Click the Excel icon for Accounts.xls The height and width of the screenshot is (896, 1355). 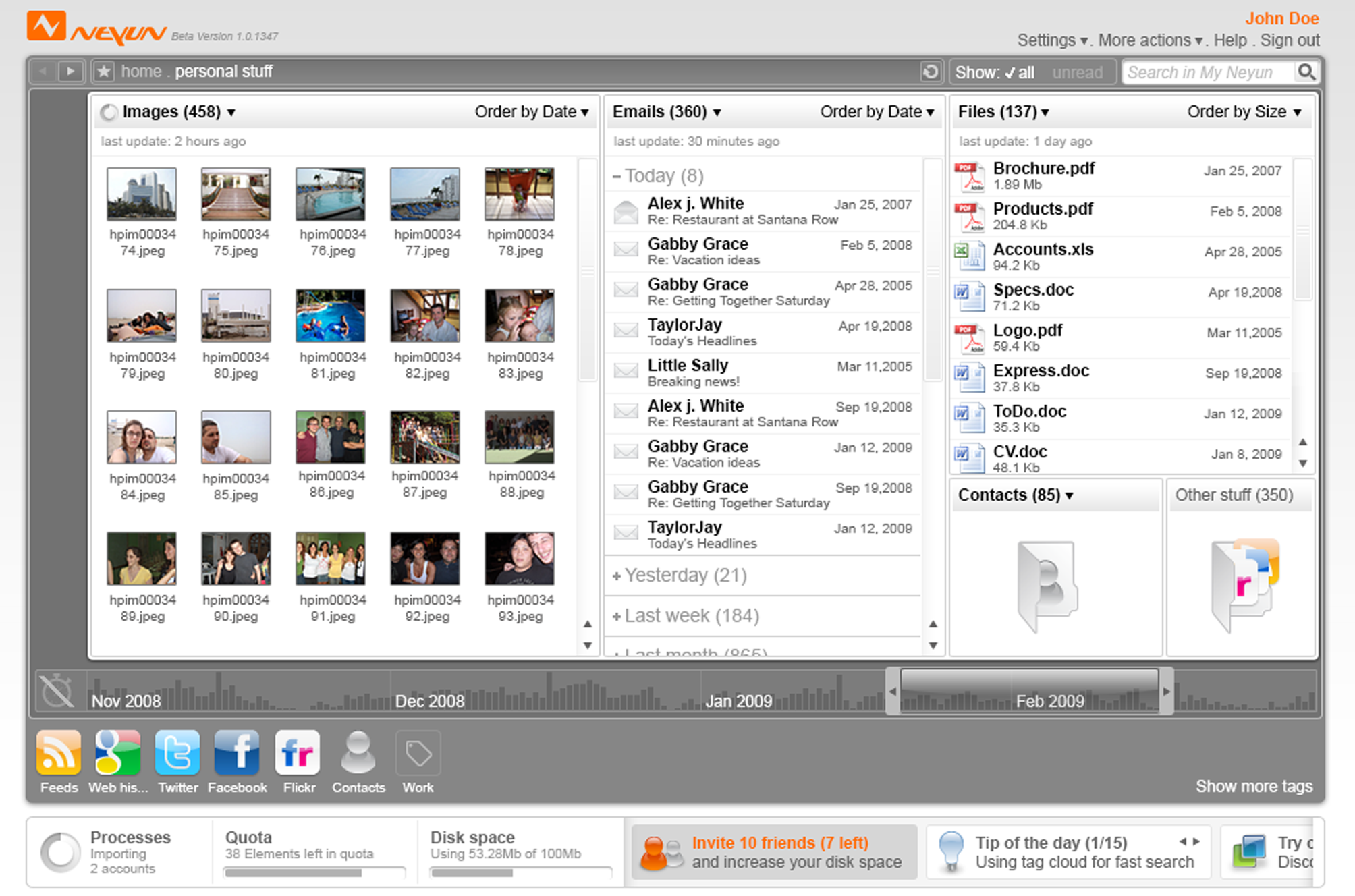[970, 257]
